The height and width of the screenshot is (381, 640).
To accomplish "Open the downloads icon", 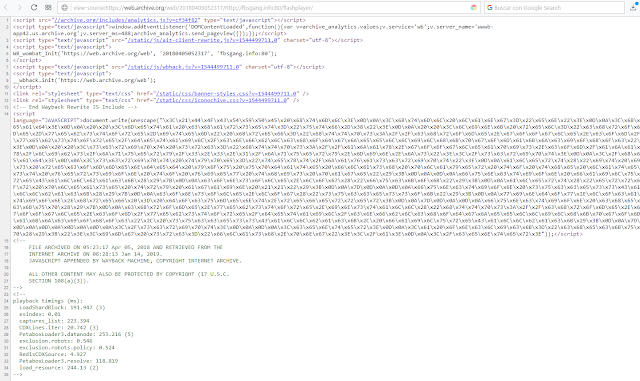I will pyautogui.click(x=634, y=7).
